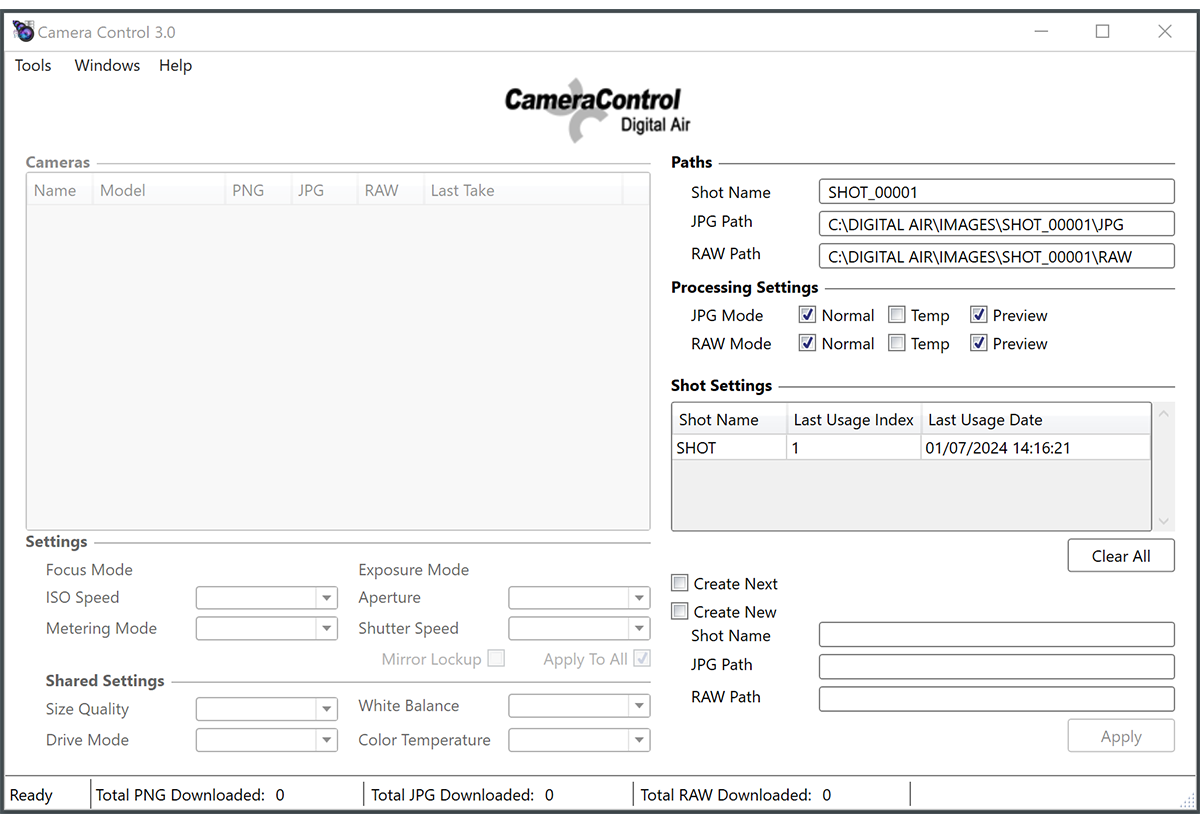
Task: Click the JPG Path field ending in \JPG
Action: [x=997, y=224]
